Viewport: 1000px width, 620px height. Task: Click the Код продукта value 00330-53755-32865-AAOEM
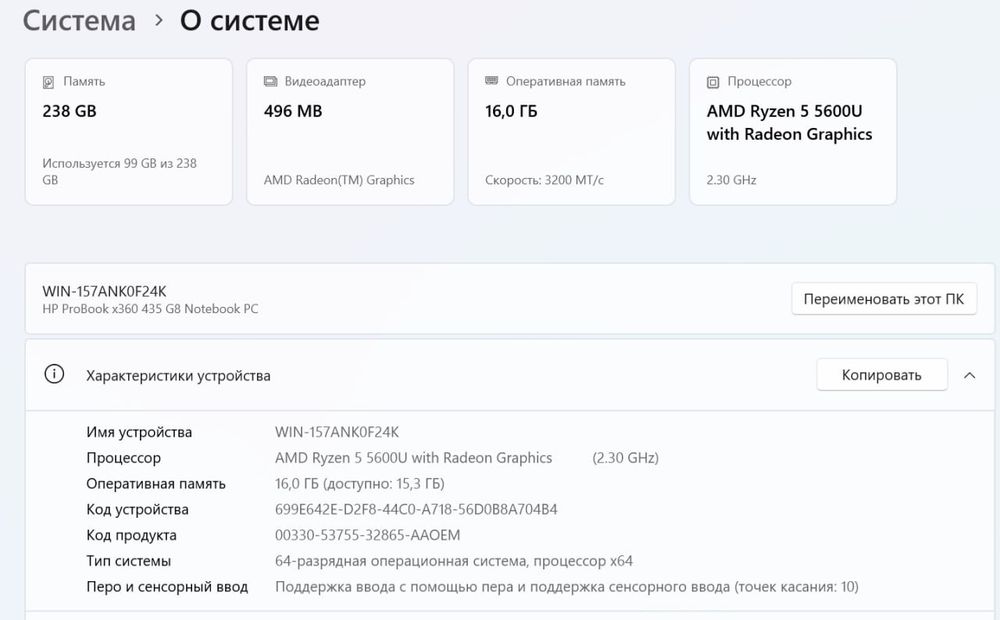click(367, 535)
